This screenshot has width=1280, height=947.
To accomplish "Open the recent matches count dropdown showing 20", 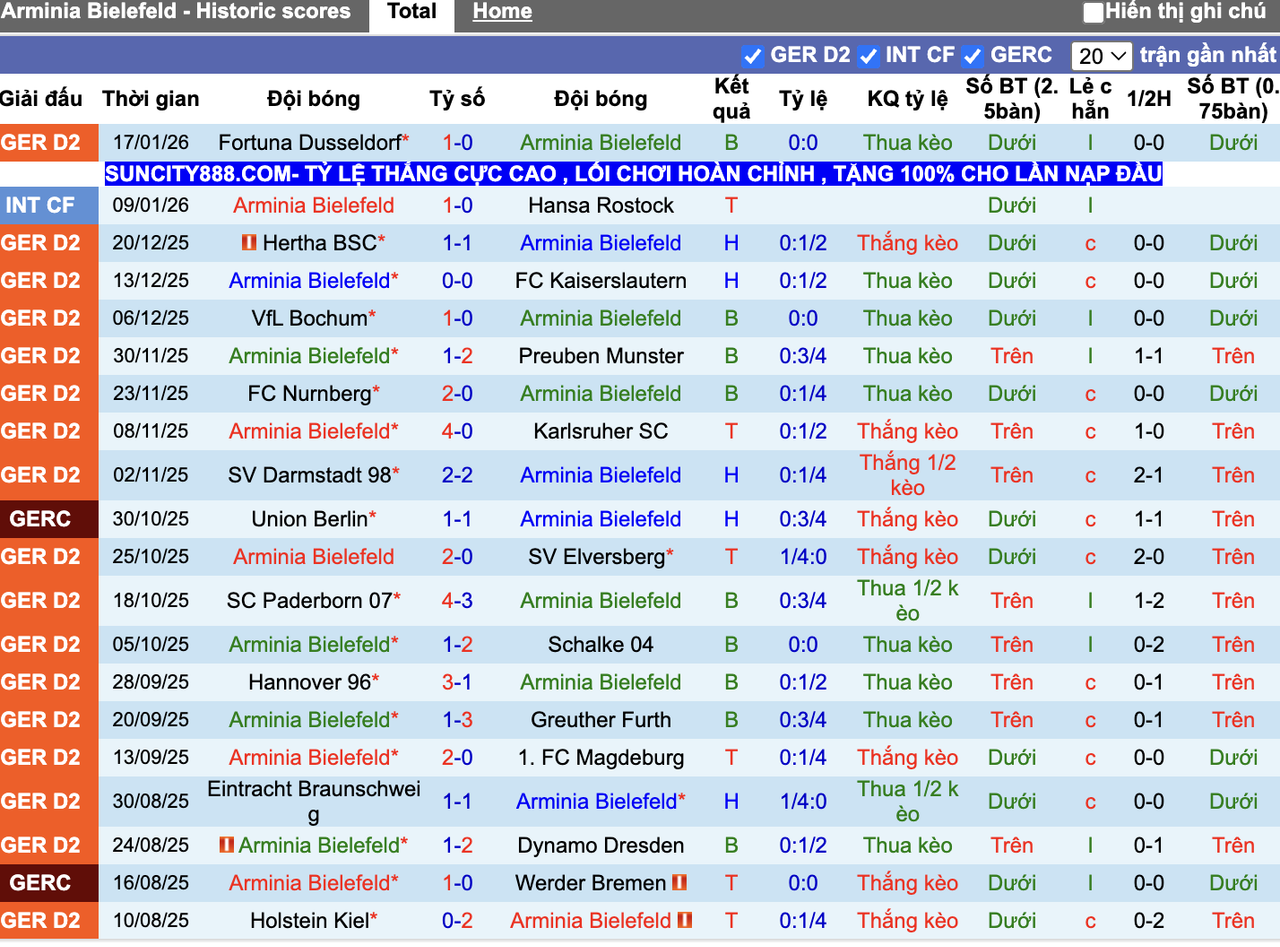I will (1100, 55).
